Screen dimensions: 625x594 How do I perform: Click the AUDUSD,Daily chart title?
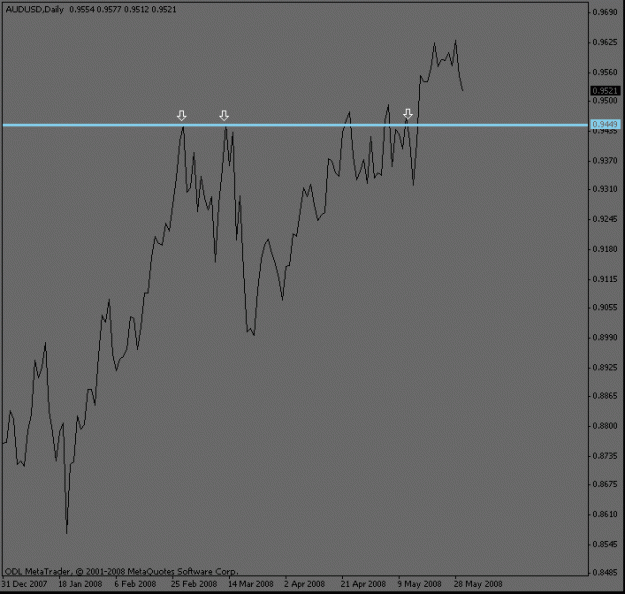[34, 10]
